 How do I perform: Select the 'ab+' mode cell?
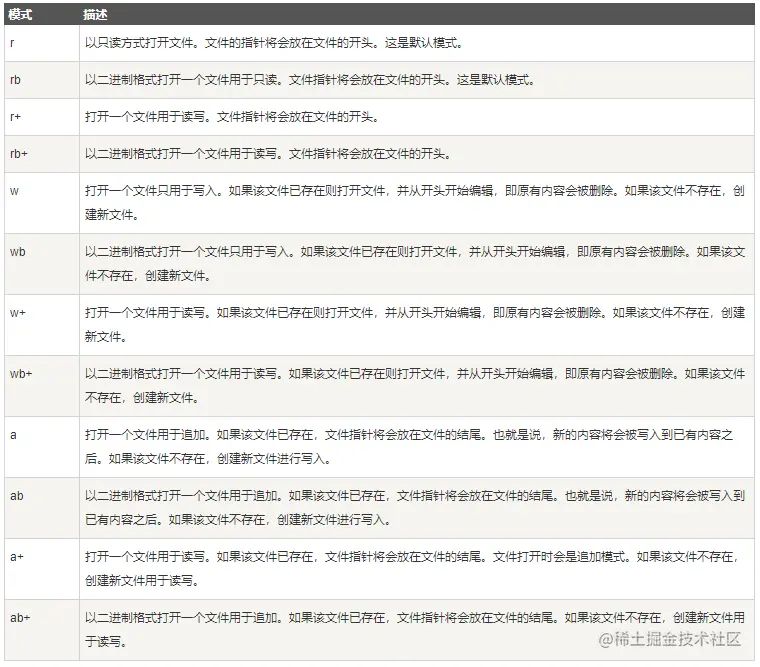pos(42,630)
